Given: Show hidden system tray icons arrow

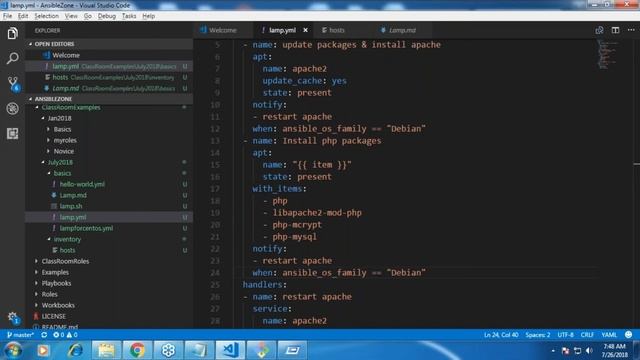Looking at the screenshot, I should (553, 351).
